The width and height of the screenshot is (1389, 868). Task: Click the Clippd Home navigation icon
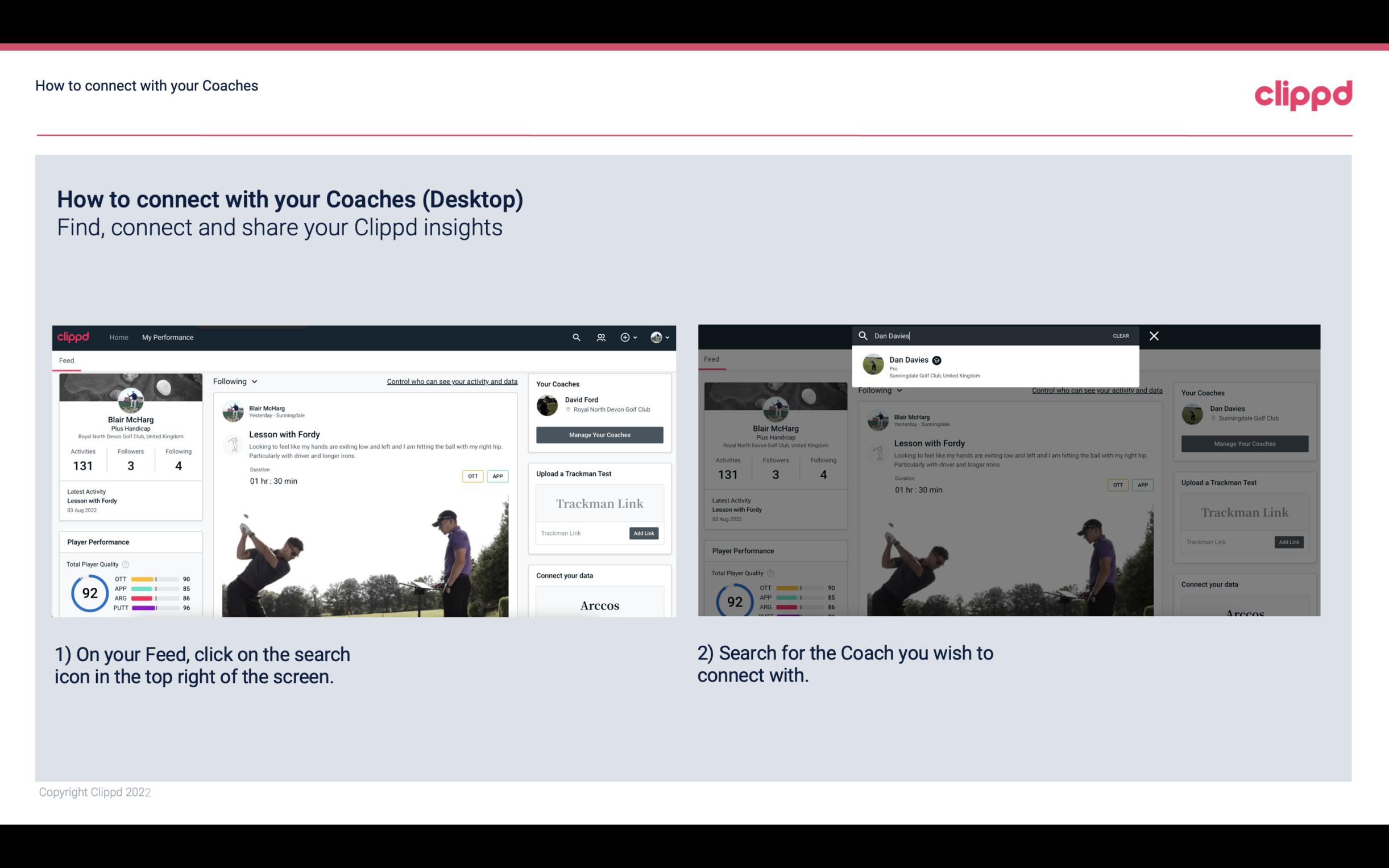click(x=119, y=337)
